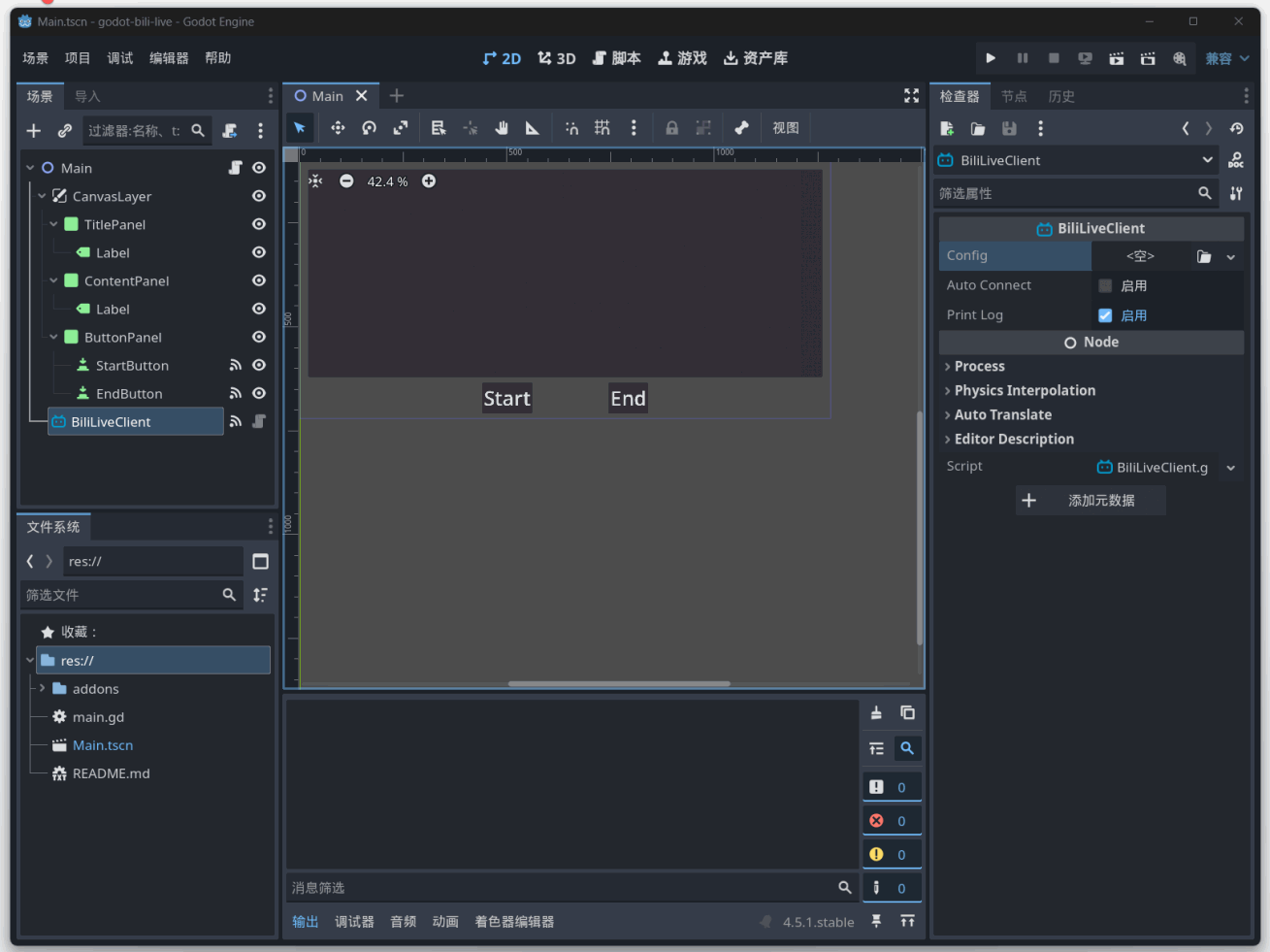Clear the output log
This screenshot has height=952, width=1270.
[876, 713]
